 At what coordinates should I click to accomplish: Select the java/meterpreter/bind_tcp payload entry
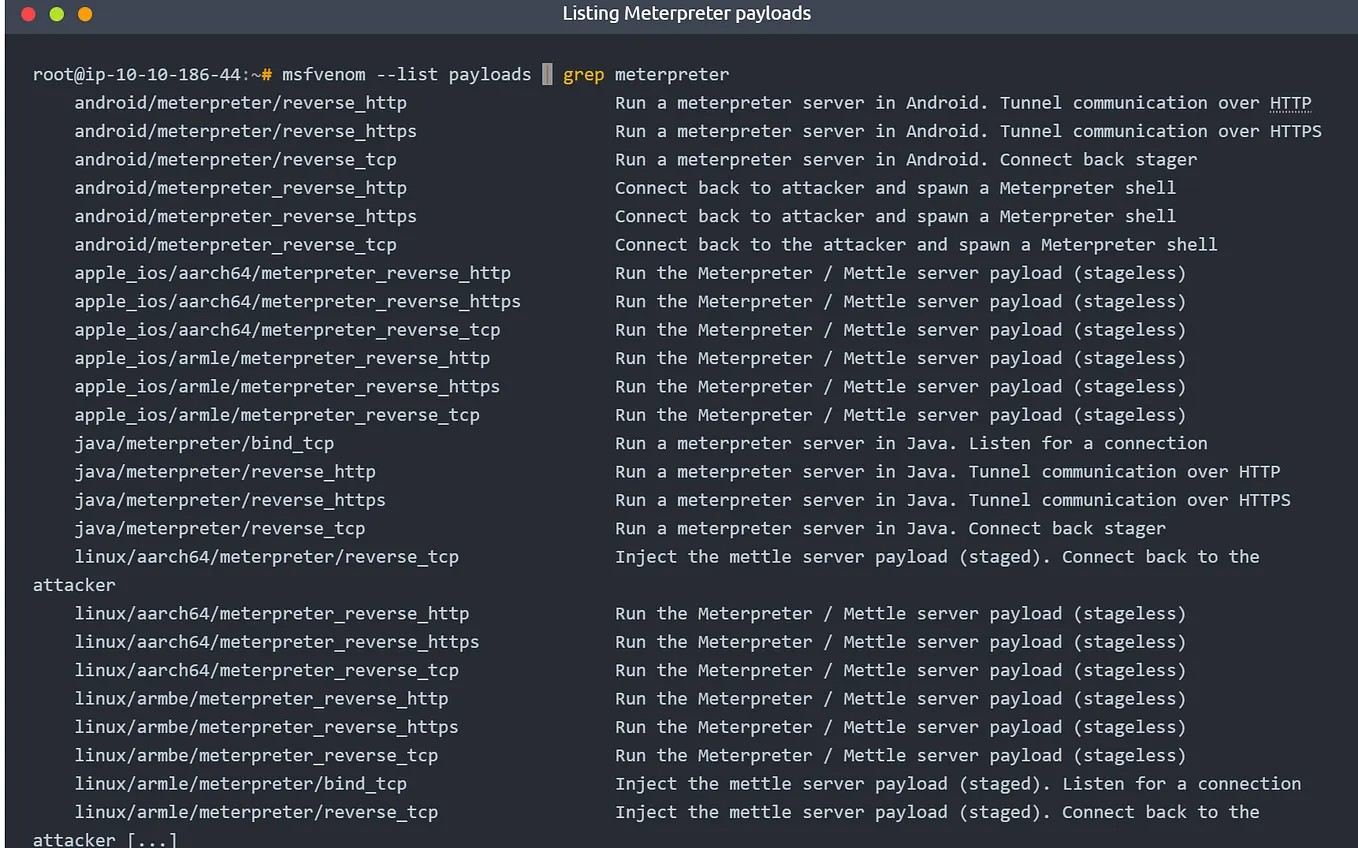(204, 443)
